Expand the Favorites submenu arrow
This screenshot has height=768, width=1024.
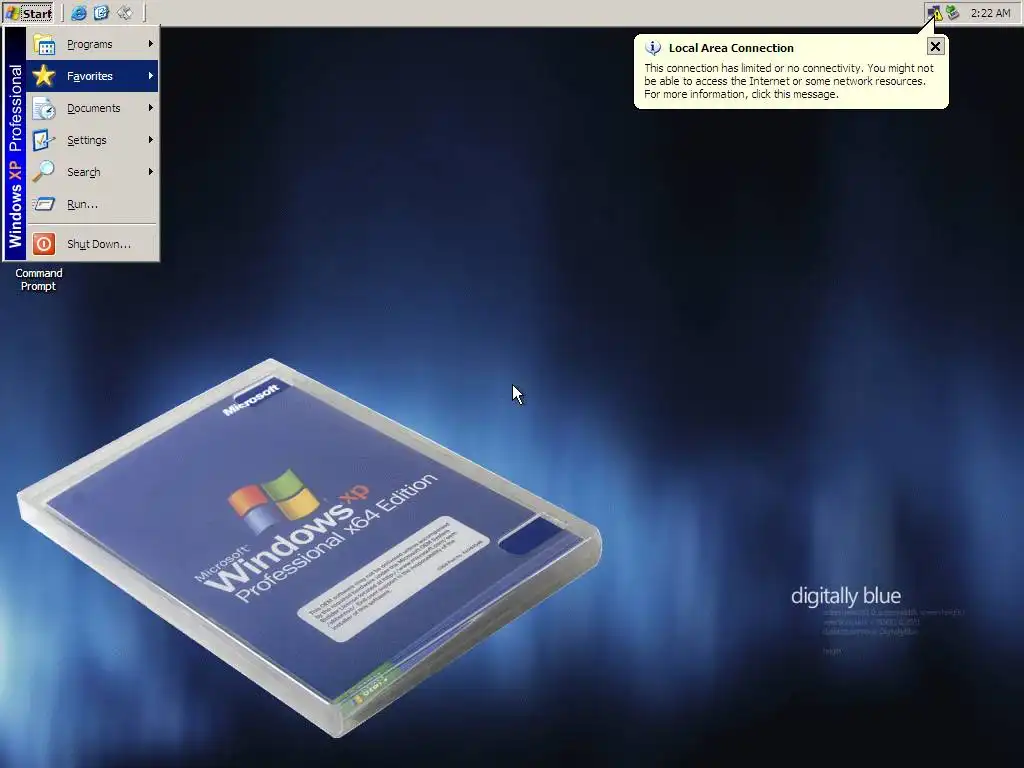pyautogui.click(x=151, y=76)
